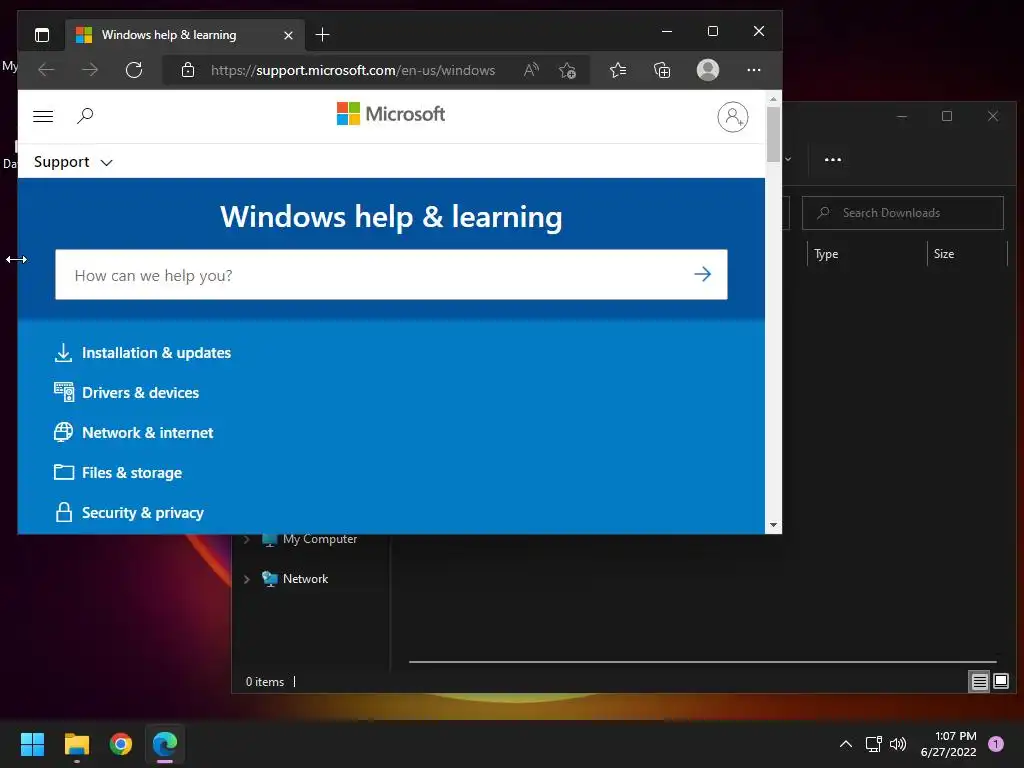Expand Network in File Explorer tree
Image resolution: width=1024 pixels, height=768 pixels.
pos(247,579)
